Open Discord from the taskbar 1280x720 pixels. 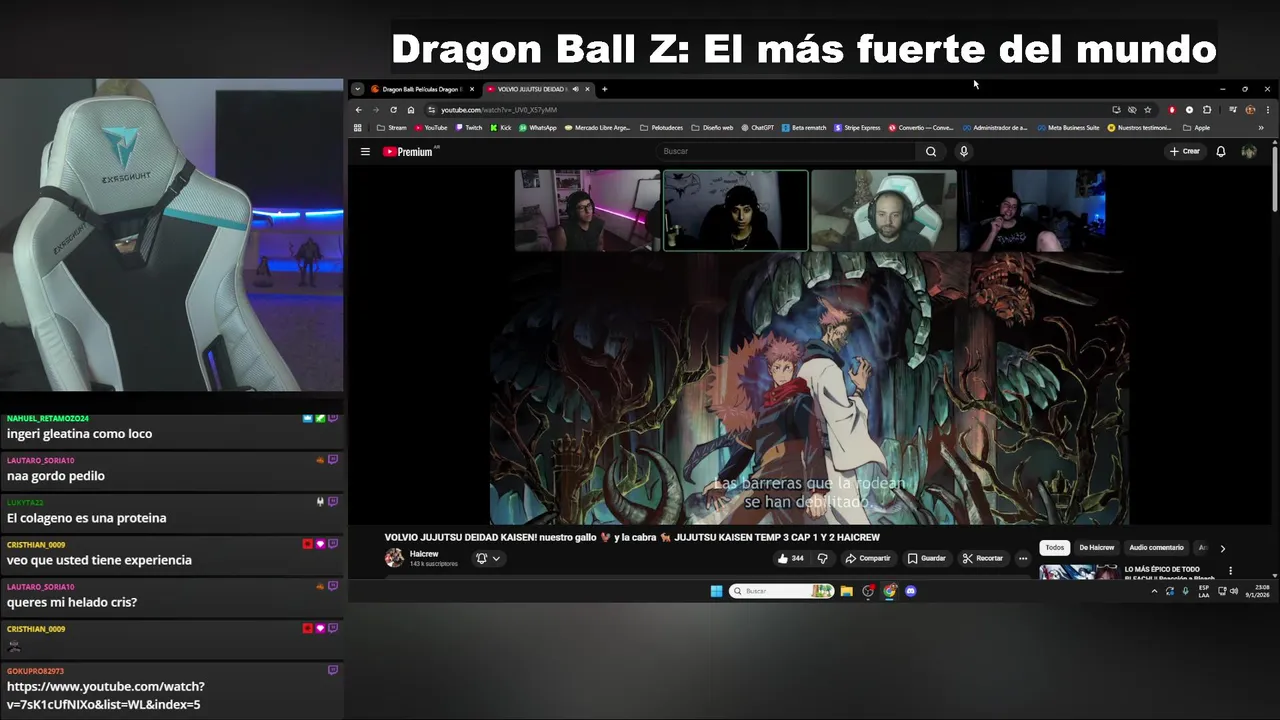[x=911, y=591]
